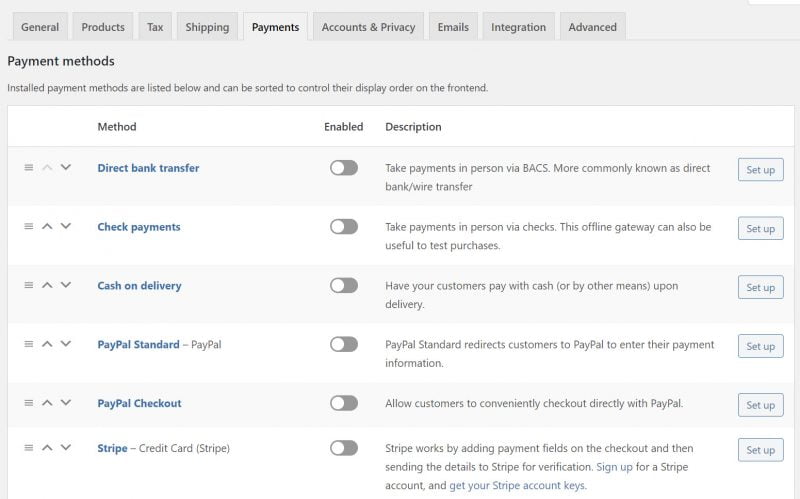800x499 pixels.
Task: Click the PayPal Checkout drag handle icon
Action: (x=29, y=403)
